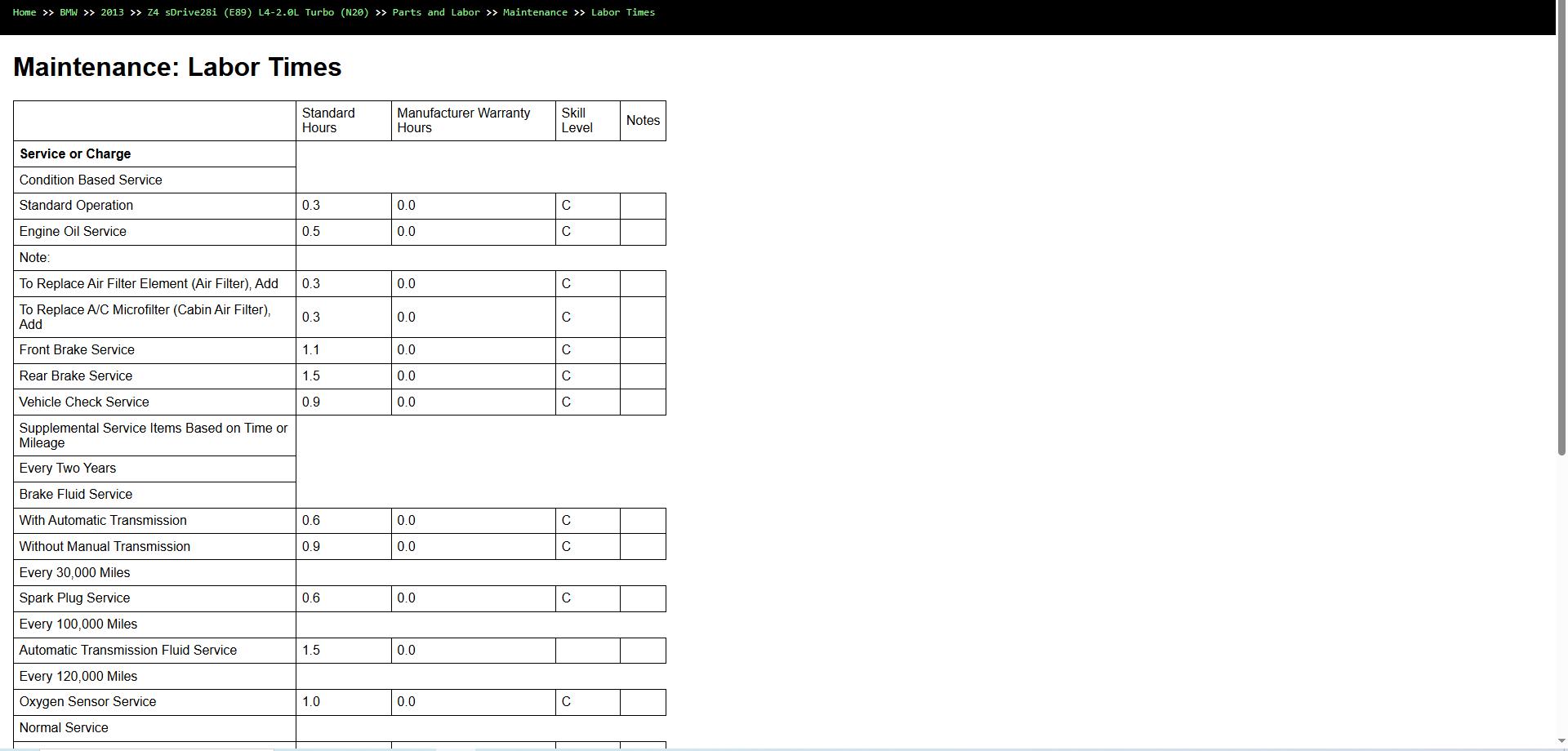Screen dimensions: 1568x751
Task: Click Spark Plug Service 0.6 hours cell
Action: click(343, 598)
